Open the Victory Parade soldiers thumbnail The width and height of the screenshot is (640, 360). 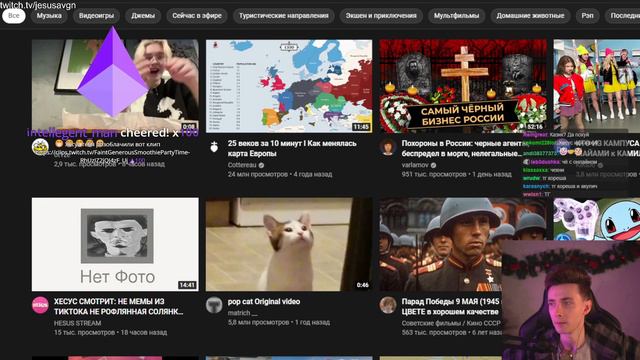441,244
